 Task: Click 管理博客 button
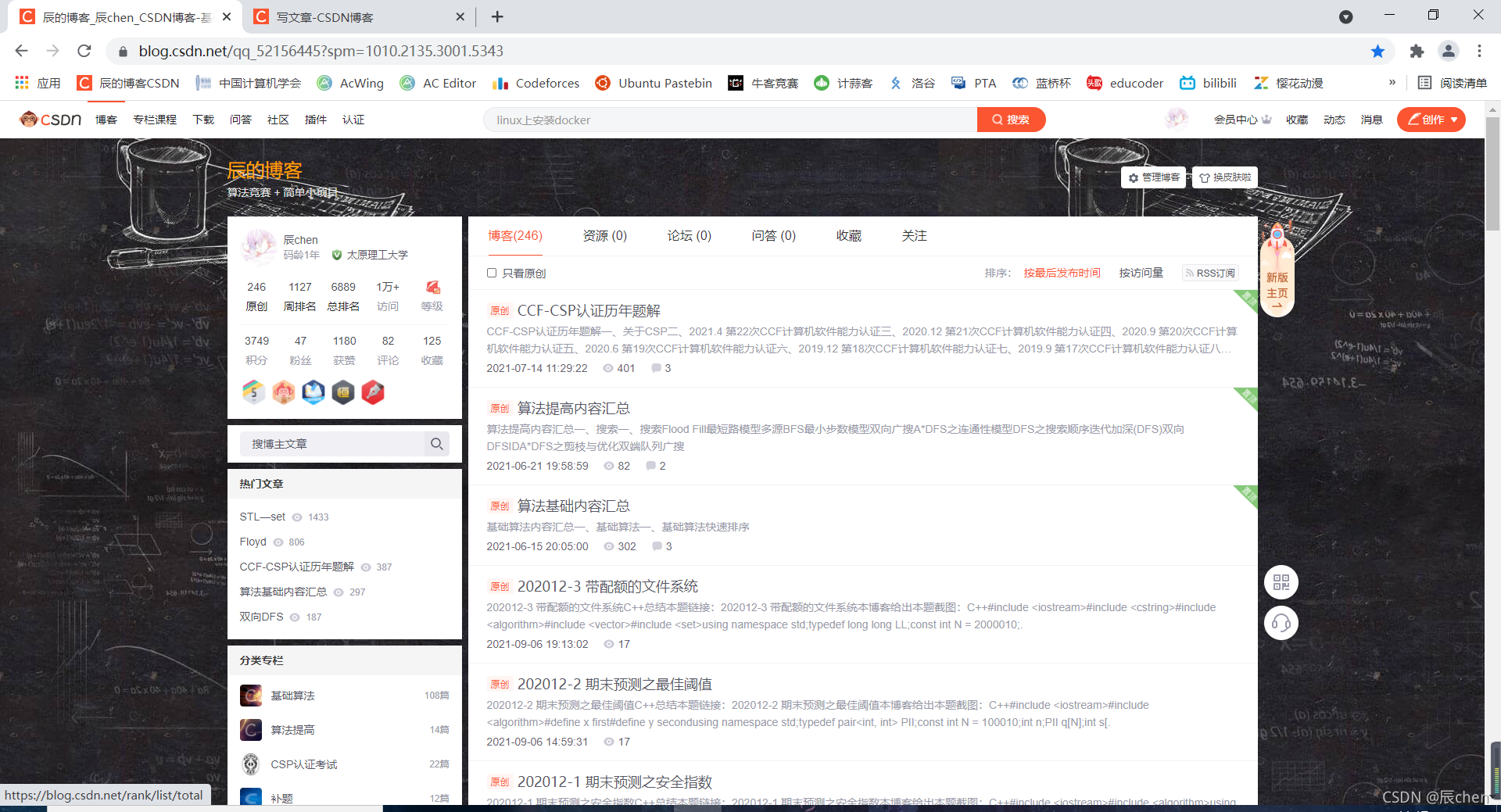(x=1154, y=177)
